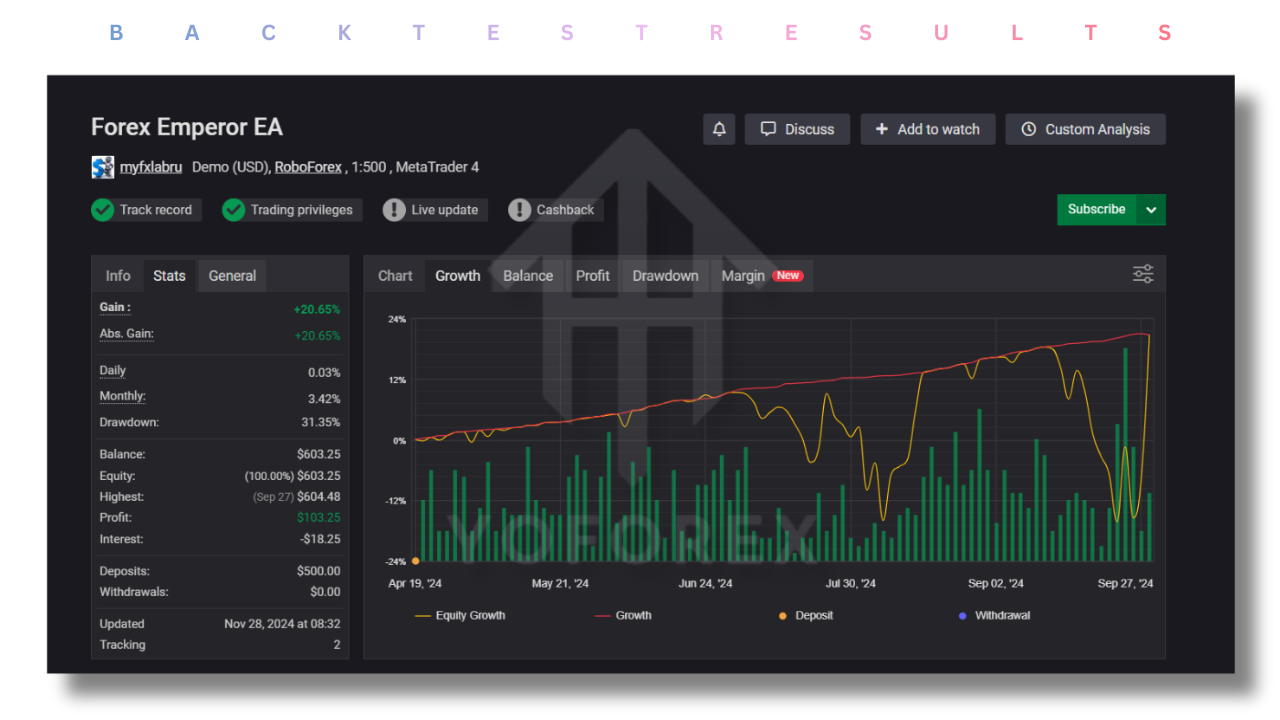Click the orange deposit dot on the chart
1280x720 pixels.
(x=414, y=560)
